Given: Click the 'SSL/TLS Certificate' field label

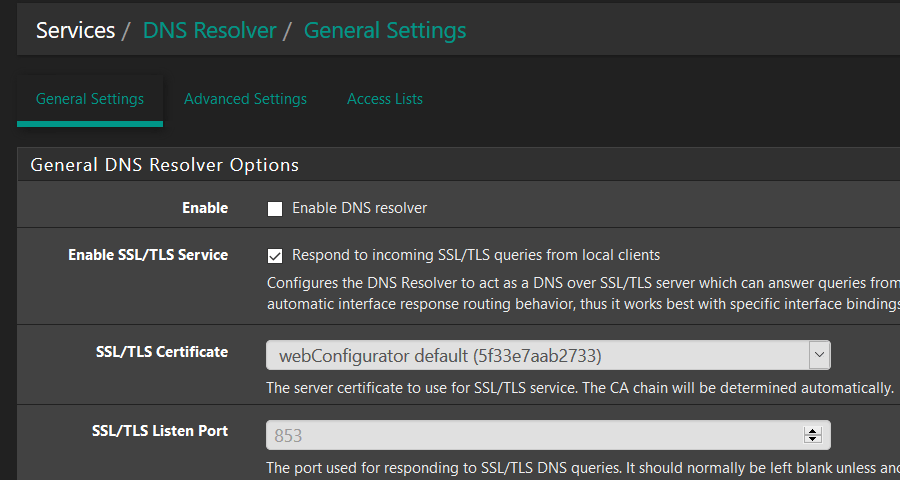Looking at the screenshot, I should (160, 352).
